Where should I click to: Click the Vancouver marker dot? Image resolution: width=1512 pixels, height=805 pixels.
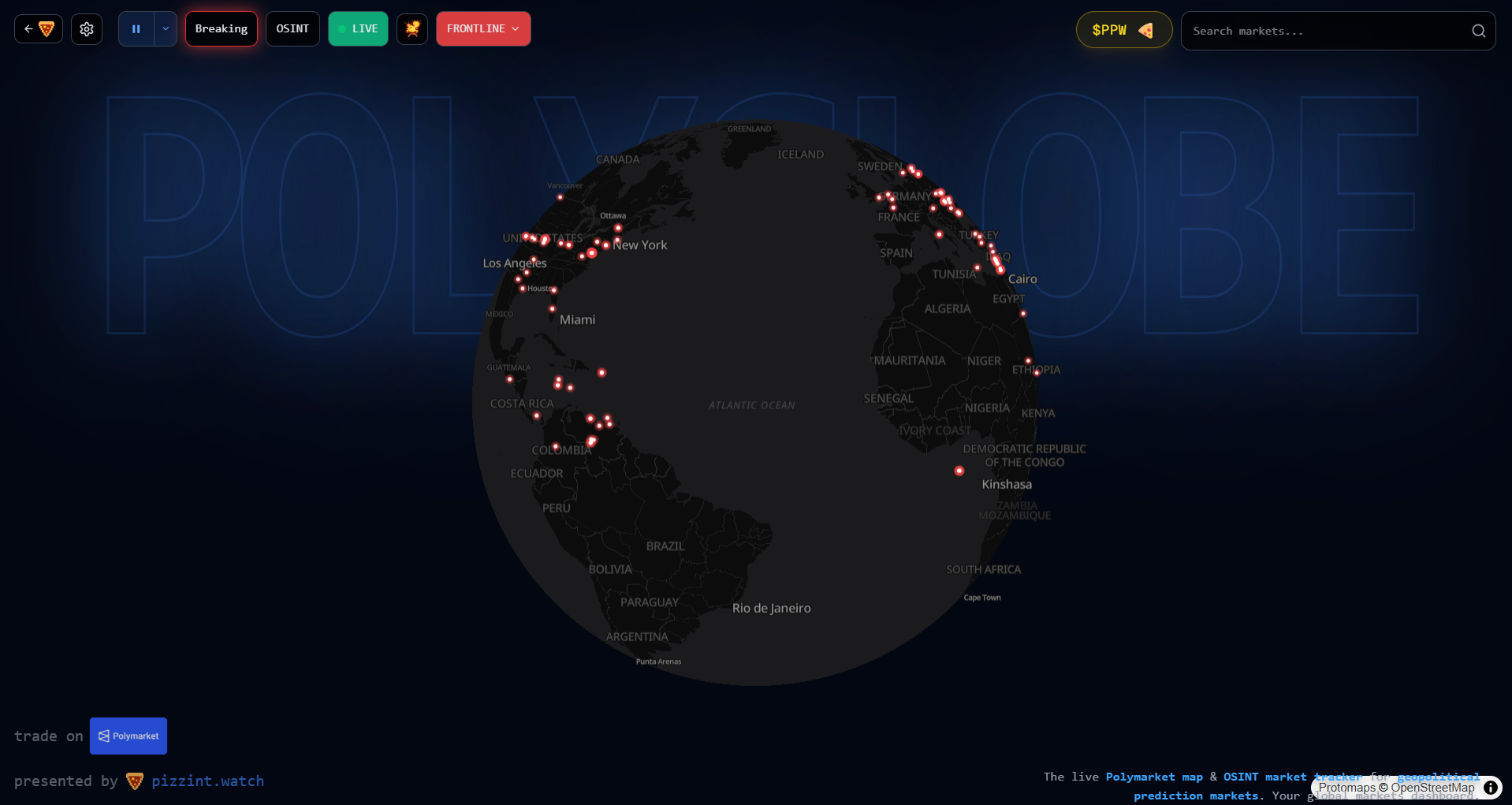(560, 197)
